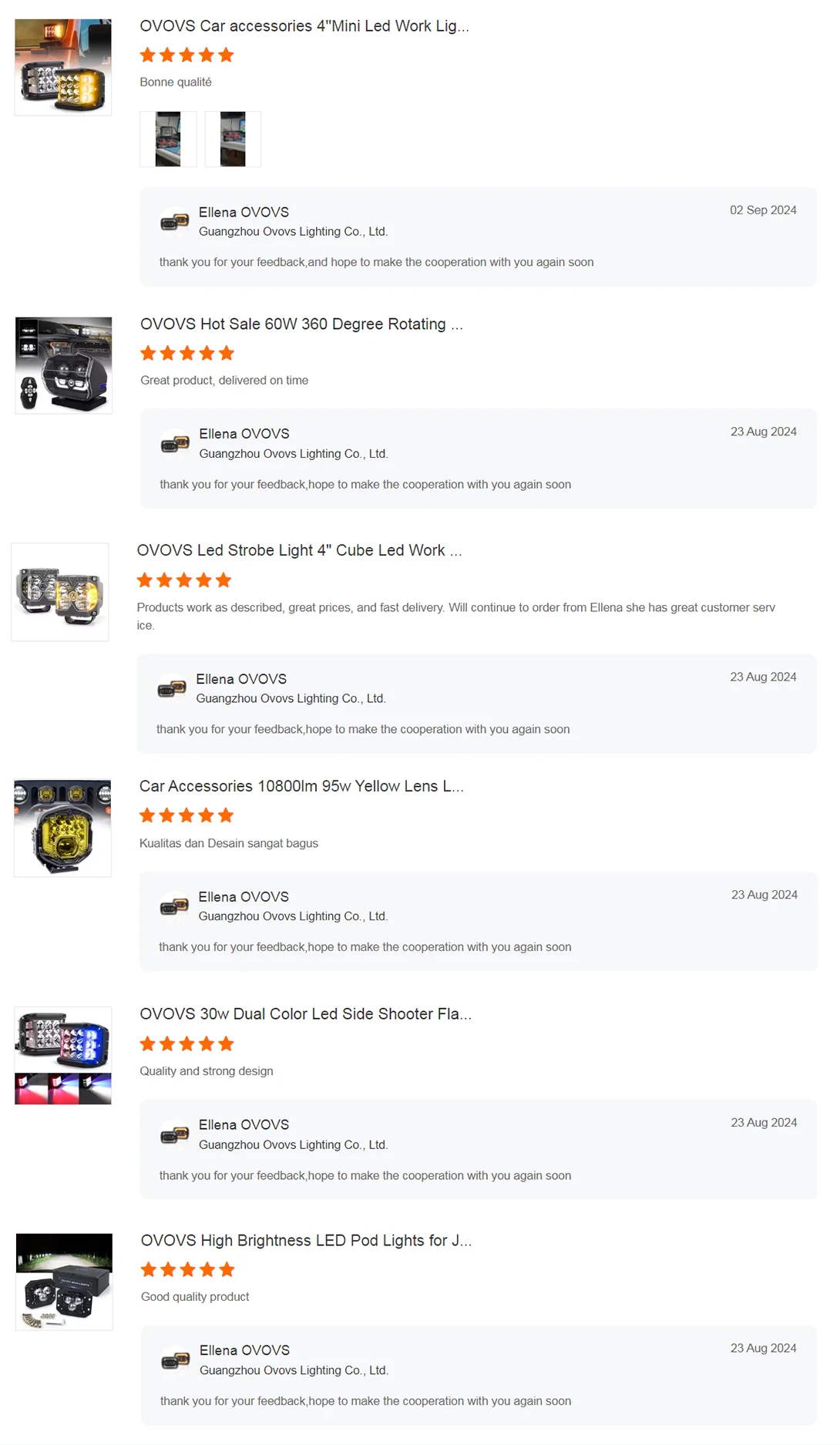Open the OVOVS 30w Dual Color Led Side Shooter link
The width and height of the screenshot is (840, 1445).
click(x=306, y=1014)
